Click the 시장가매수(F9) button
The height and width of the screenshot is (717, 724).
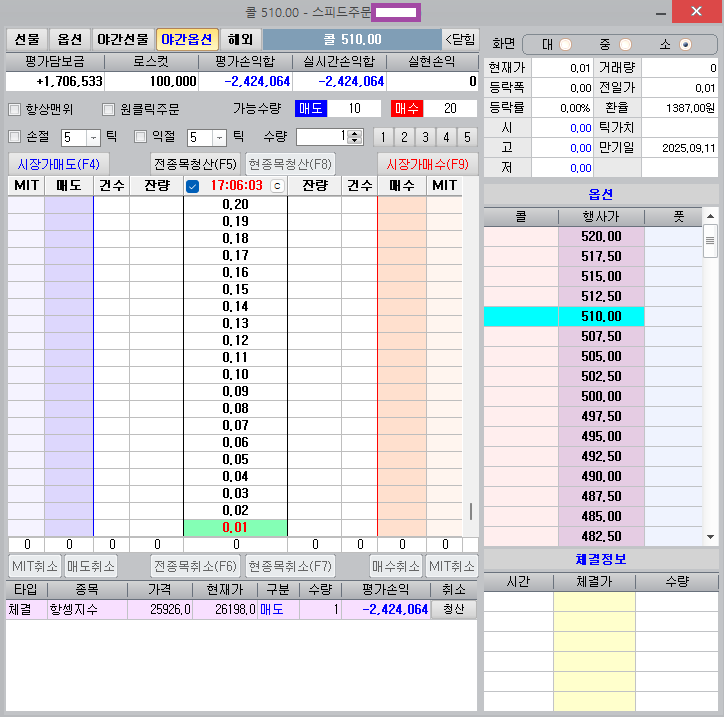tap(428, 164)
